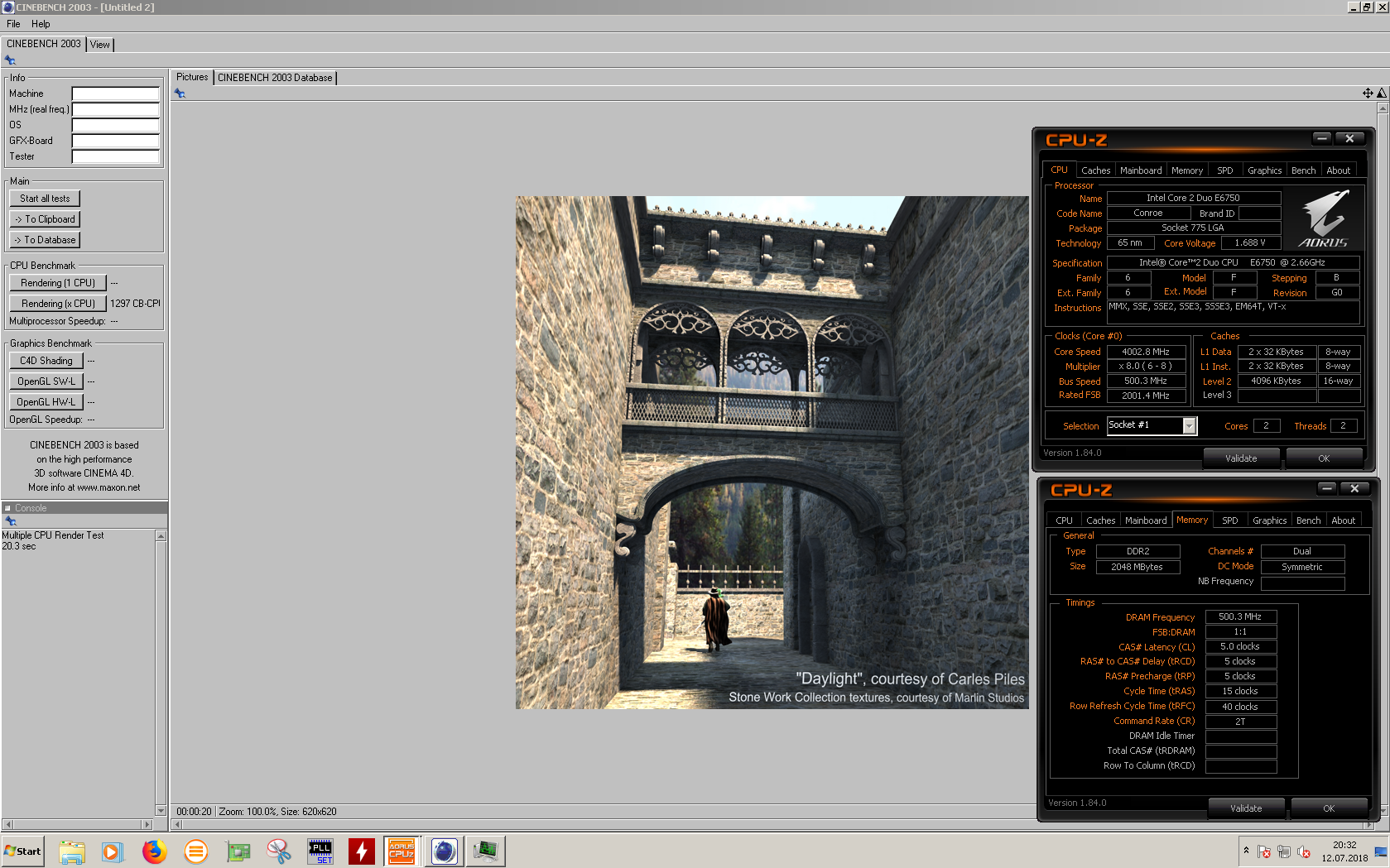The height and width of the screenshot is (868, 1390).
Task: Launch Firefox from the taskbar
Action: click(154, 851)
